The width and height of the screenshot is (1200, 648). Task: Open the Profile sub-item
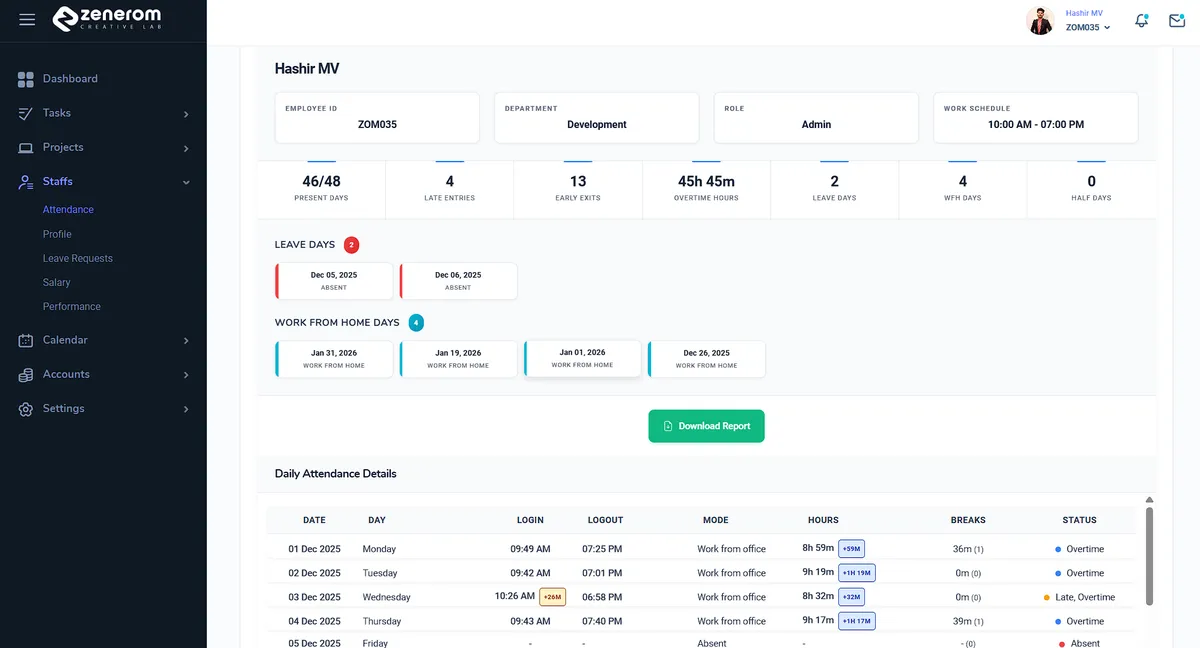(x=57, y=234)
